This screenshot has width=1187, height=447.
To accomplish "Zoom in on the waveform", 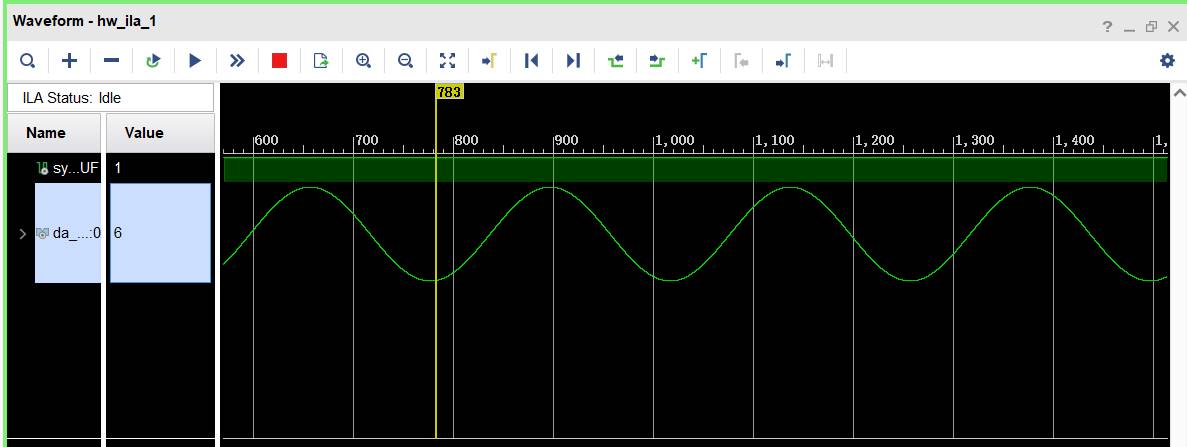I will click(x=363, y=61).
